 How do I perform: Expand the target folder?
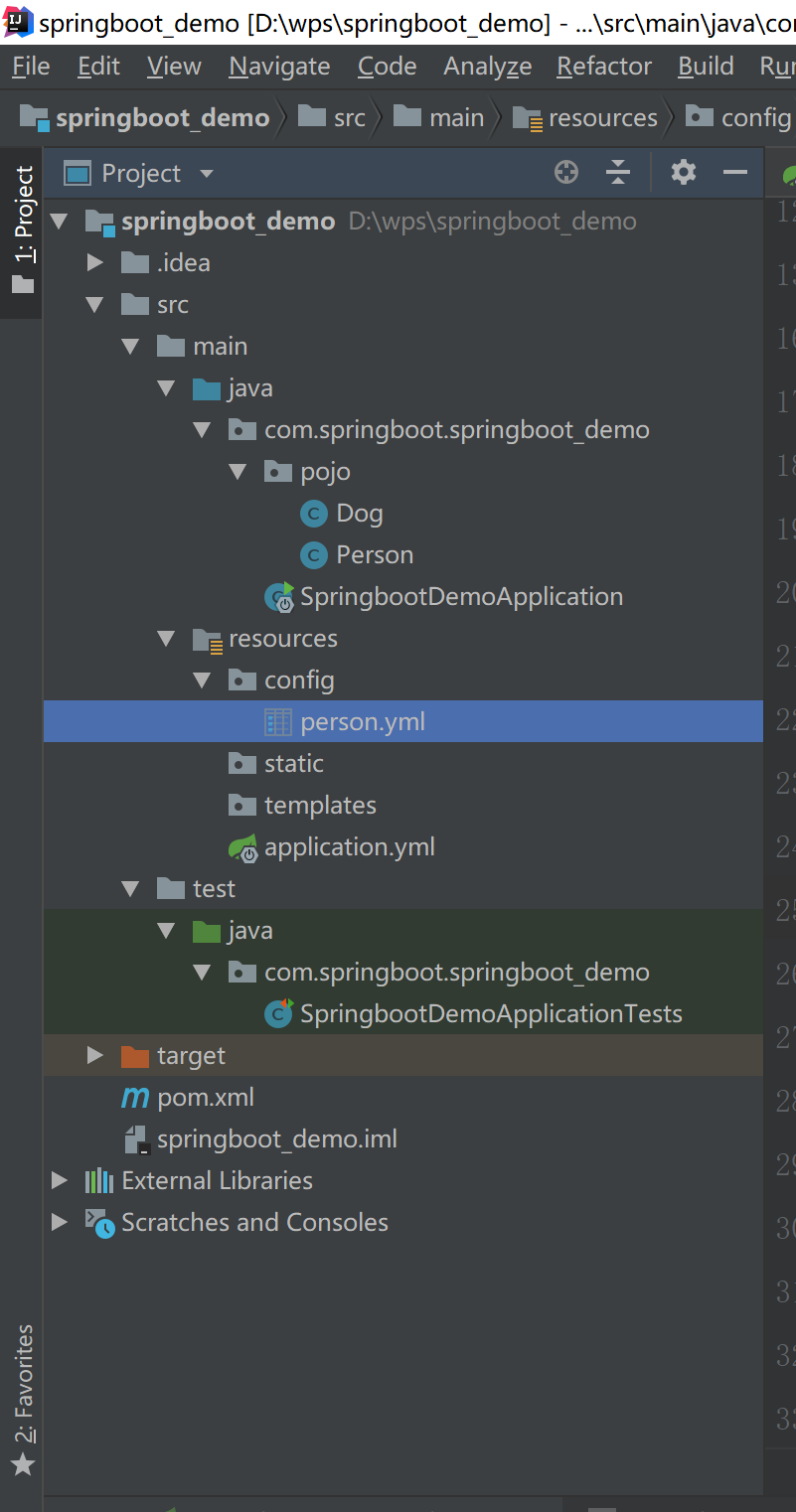(x=94, y=1055)
